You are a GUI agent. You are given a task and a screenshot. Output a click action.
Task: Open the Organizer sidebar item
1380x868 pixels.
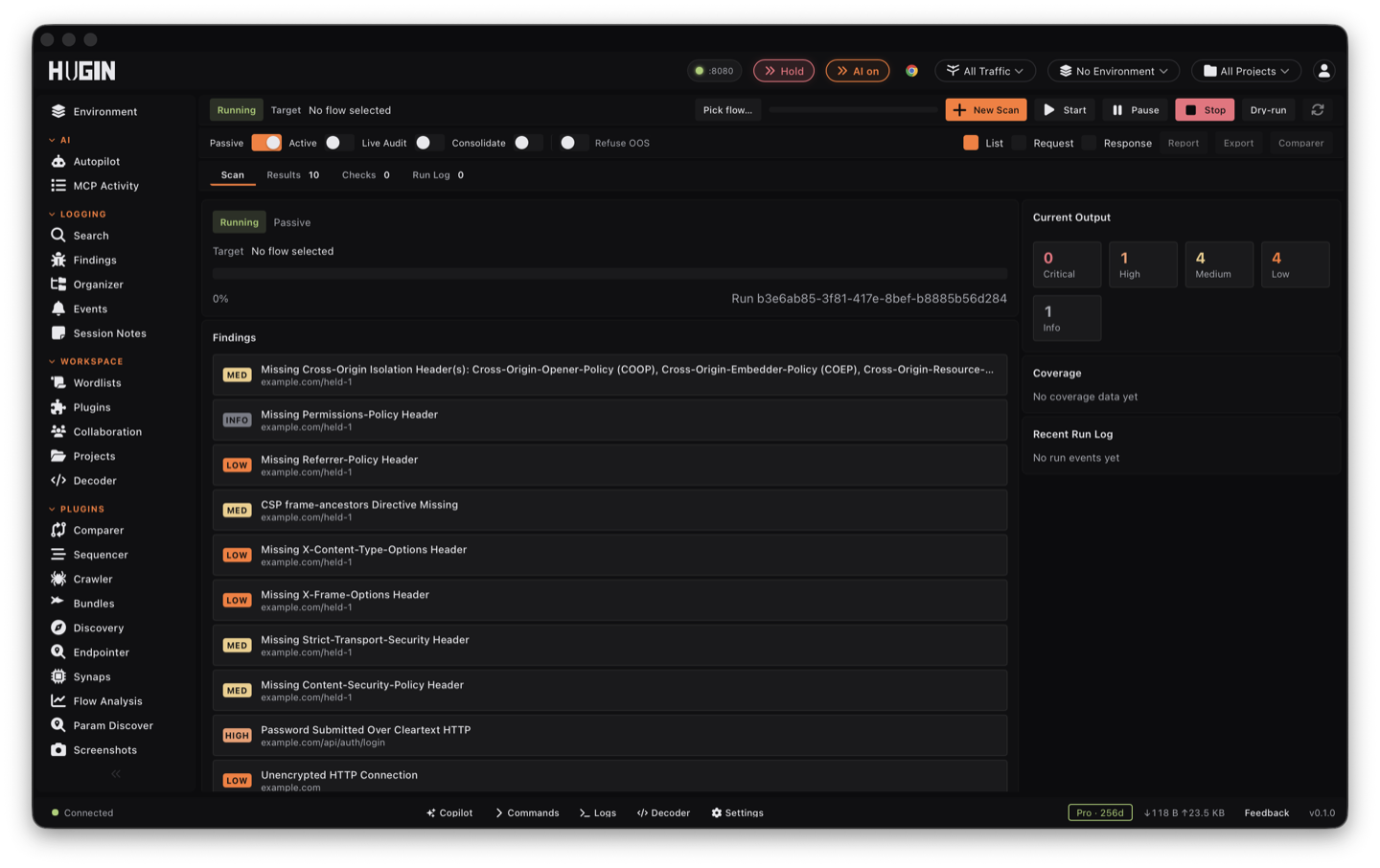coord(87,285)
